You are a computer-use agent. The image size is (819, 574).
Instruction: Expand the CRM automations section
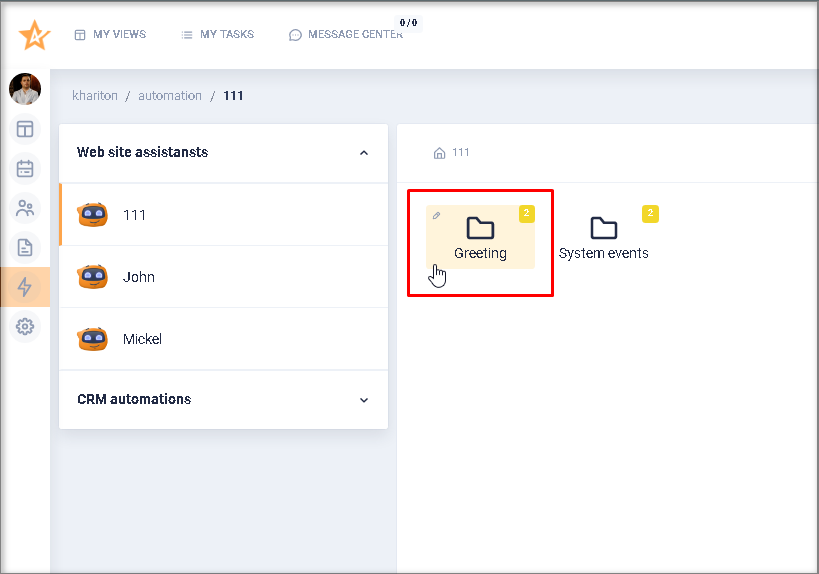pyautogui.click(x=364, y=400)
